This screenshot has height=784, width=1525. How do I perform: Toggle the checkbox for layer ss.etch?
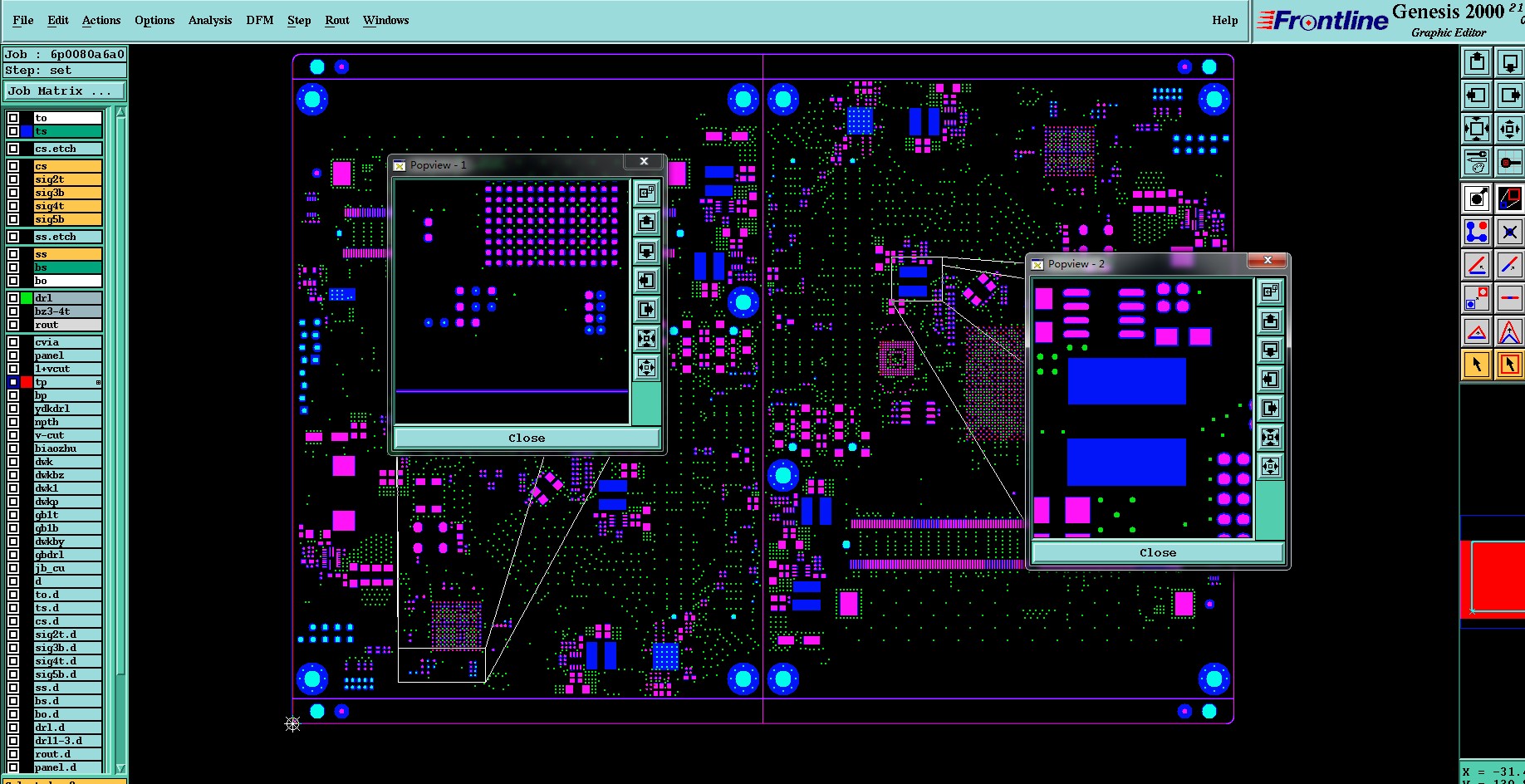click(x=13, y=237)
